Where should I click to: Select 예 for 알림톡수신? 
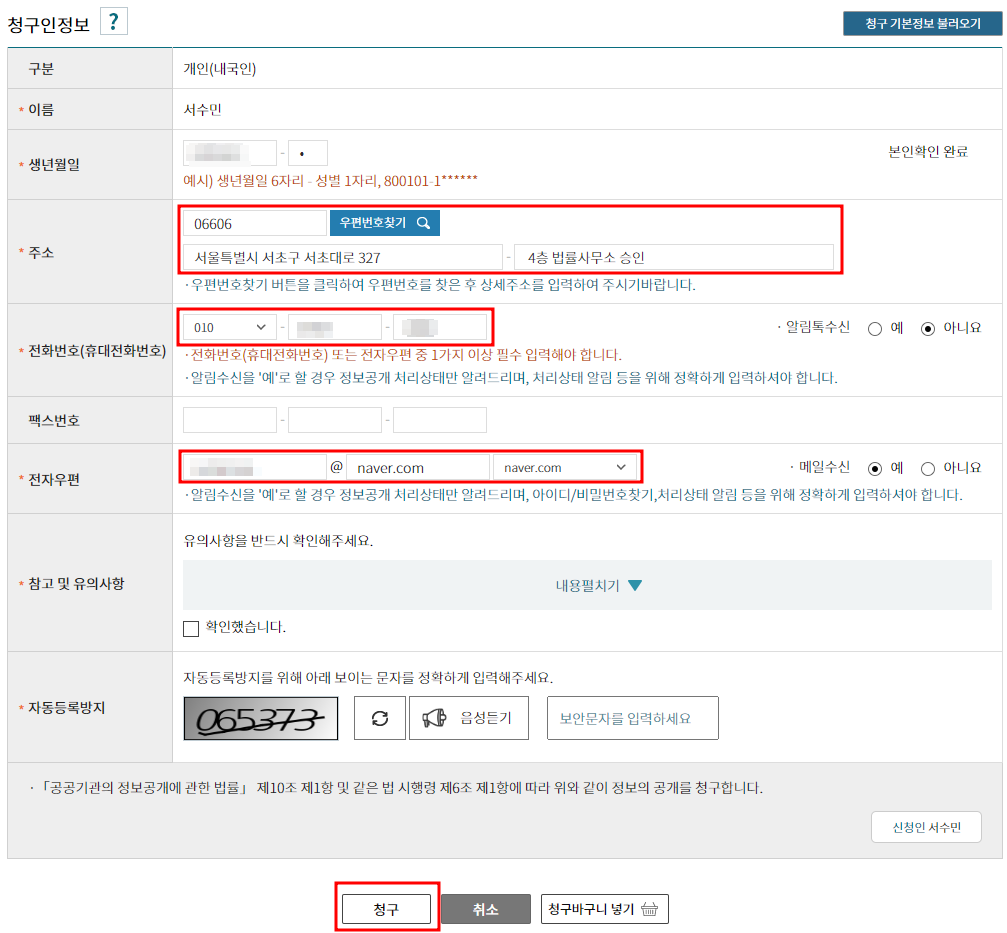tap(875, 328)
